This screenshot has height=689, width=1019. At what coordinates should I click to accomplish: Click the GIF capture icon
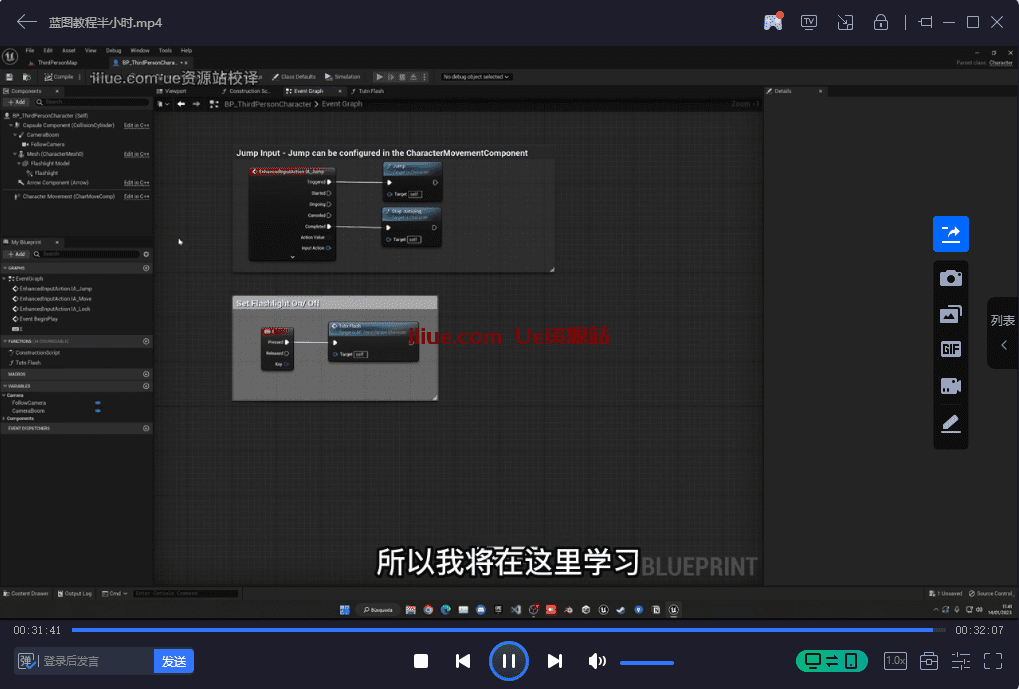950,349
